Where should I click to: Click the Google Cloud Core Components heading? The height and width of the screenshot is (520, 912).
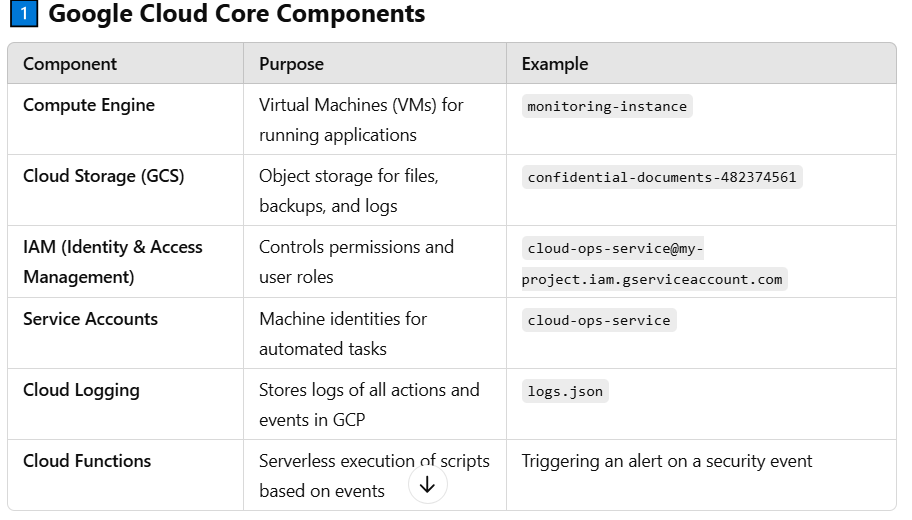(236, 15)
